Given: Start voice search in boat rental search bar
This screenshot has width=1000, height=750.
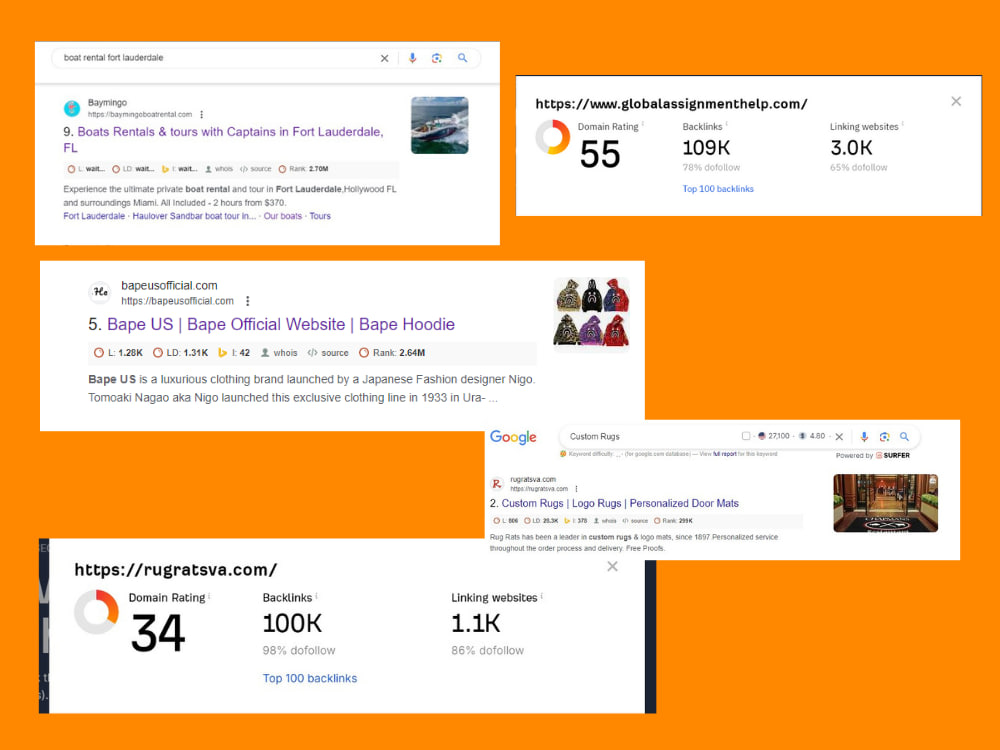Looking at the screenshot, I should 413,58.
